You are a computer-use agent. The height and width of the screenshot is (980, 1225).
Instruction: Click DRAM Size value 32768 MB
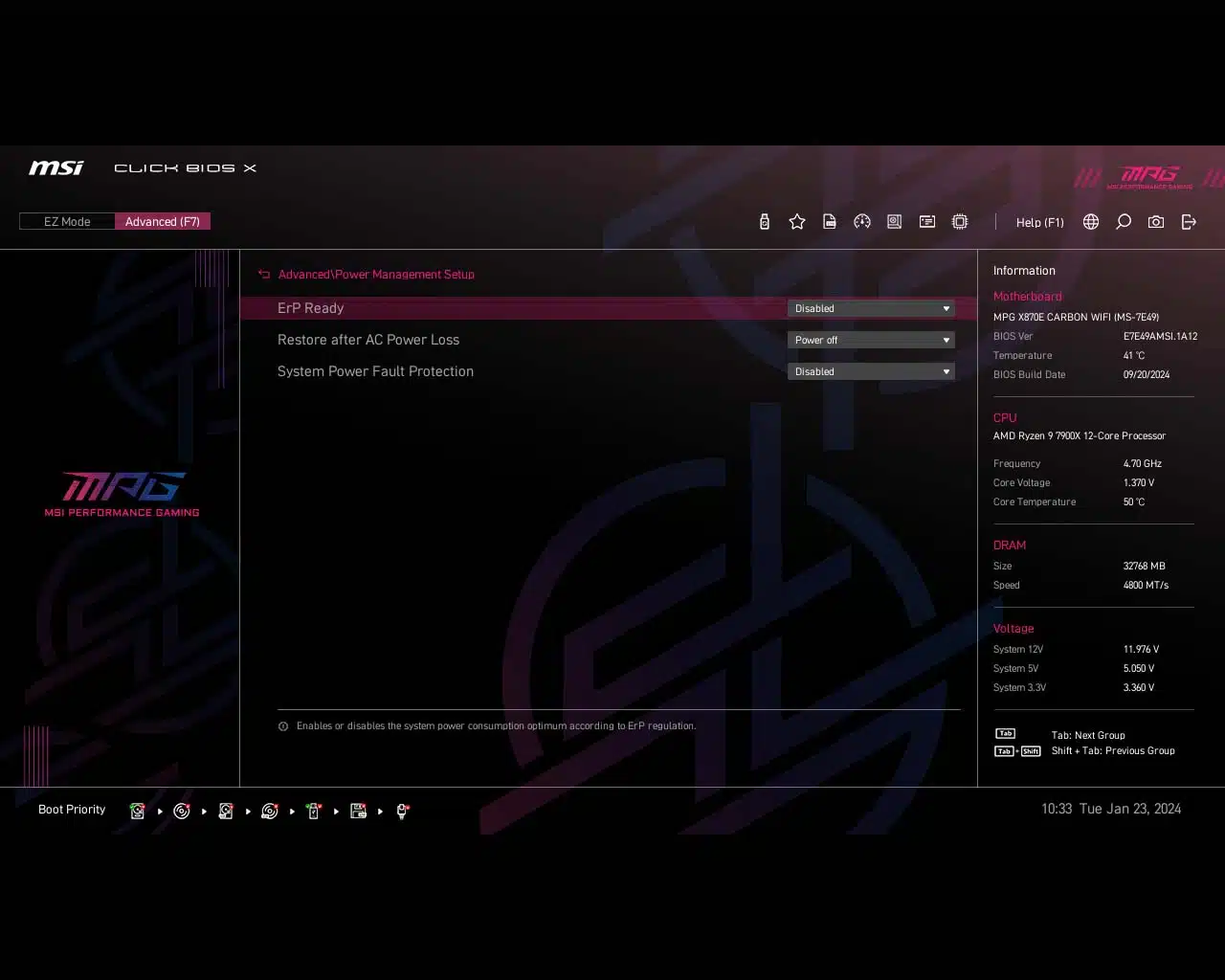click(1144, 567)
